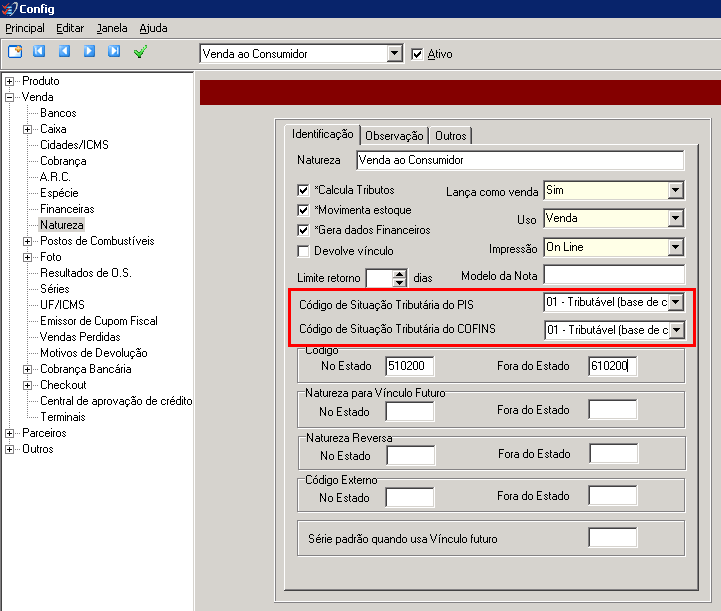Select UF/ICMS tree item
721x611 pixels.
coord(62,305)
